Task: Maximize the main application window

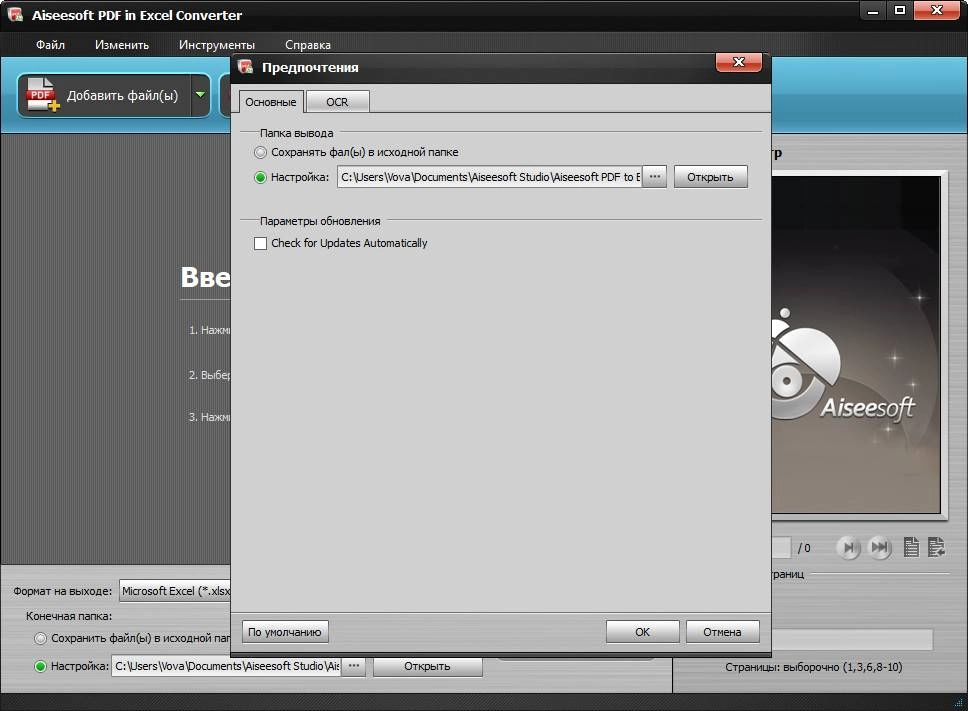Action: (900, 10)
